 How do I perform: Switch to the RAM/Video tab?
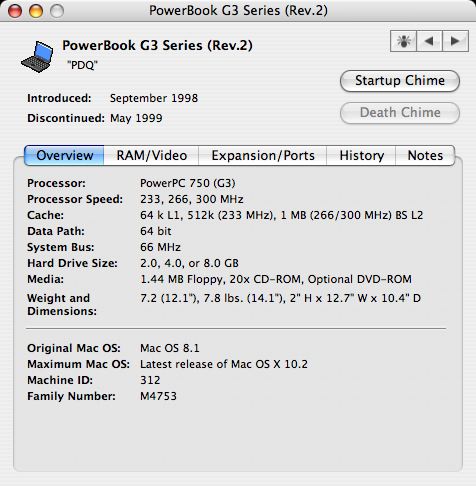click(x=151, y=155)
